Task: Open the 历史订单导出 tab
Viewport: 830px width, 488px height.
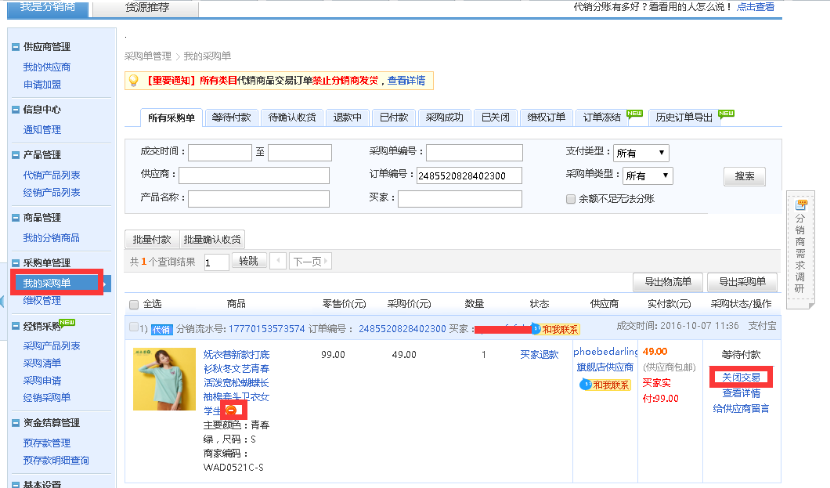Action: point(684,117)
